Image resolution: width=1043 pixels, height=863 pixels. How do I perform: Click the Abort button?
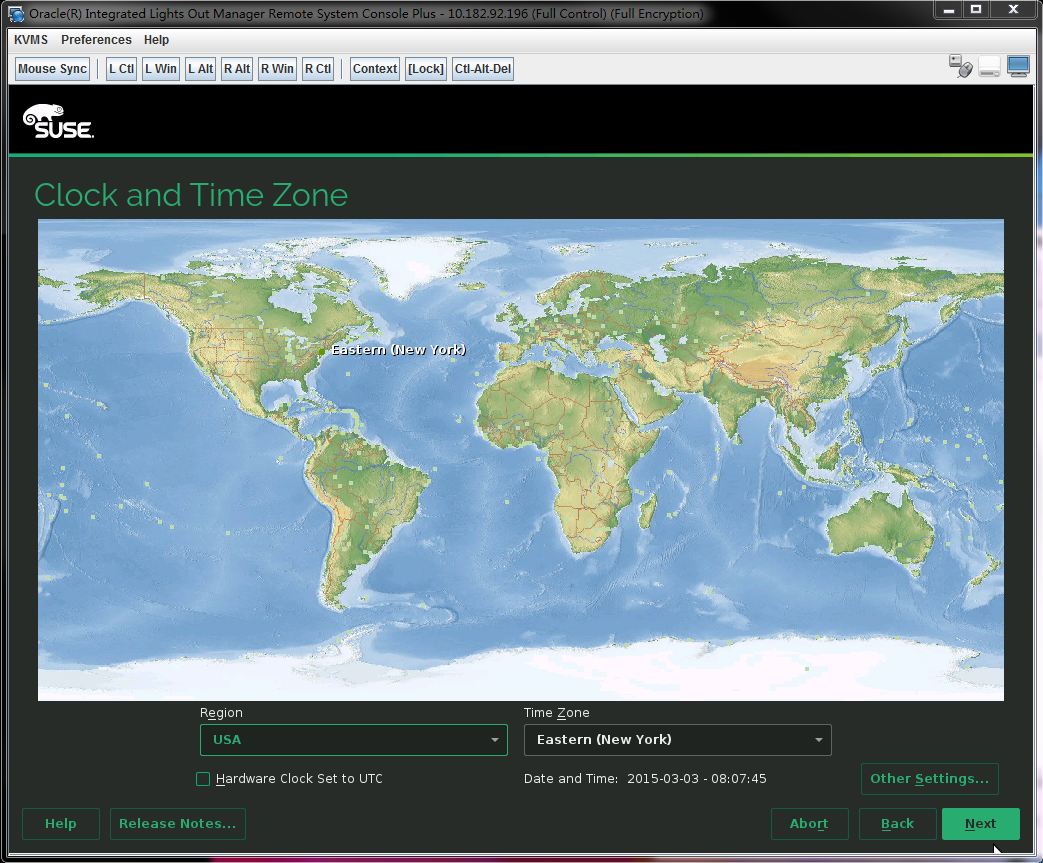pyautogui.click(x=809, y=823)
